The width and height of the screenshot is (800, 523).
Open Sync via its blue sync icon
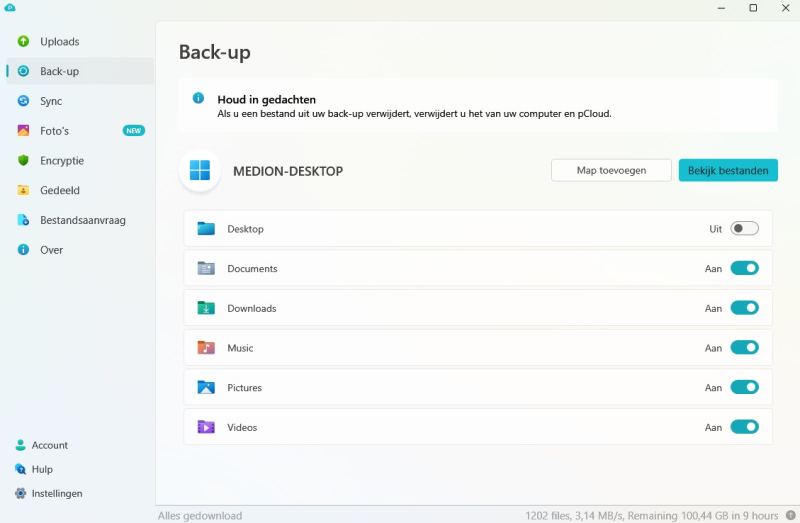pos(23,101)
